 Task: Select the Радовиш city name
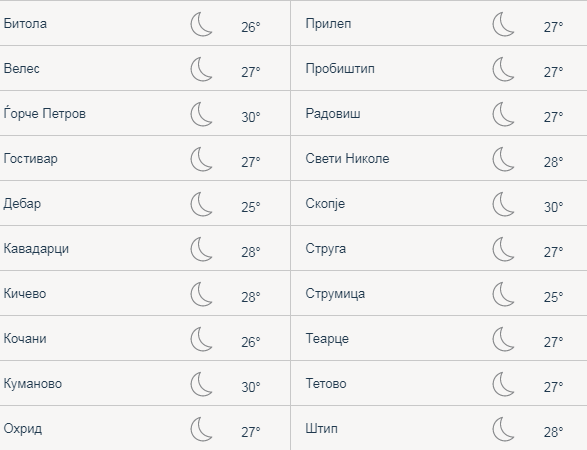click(333, 114)
